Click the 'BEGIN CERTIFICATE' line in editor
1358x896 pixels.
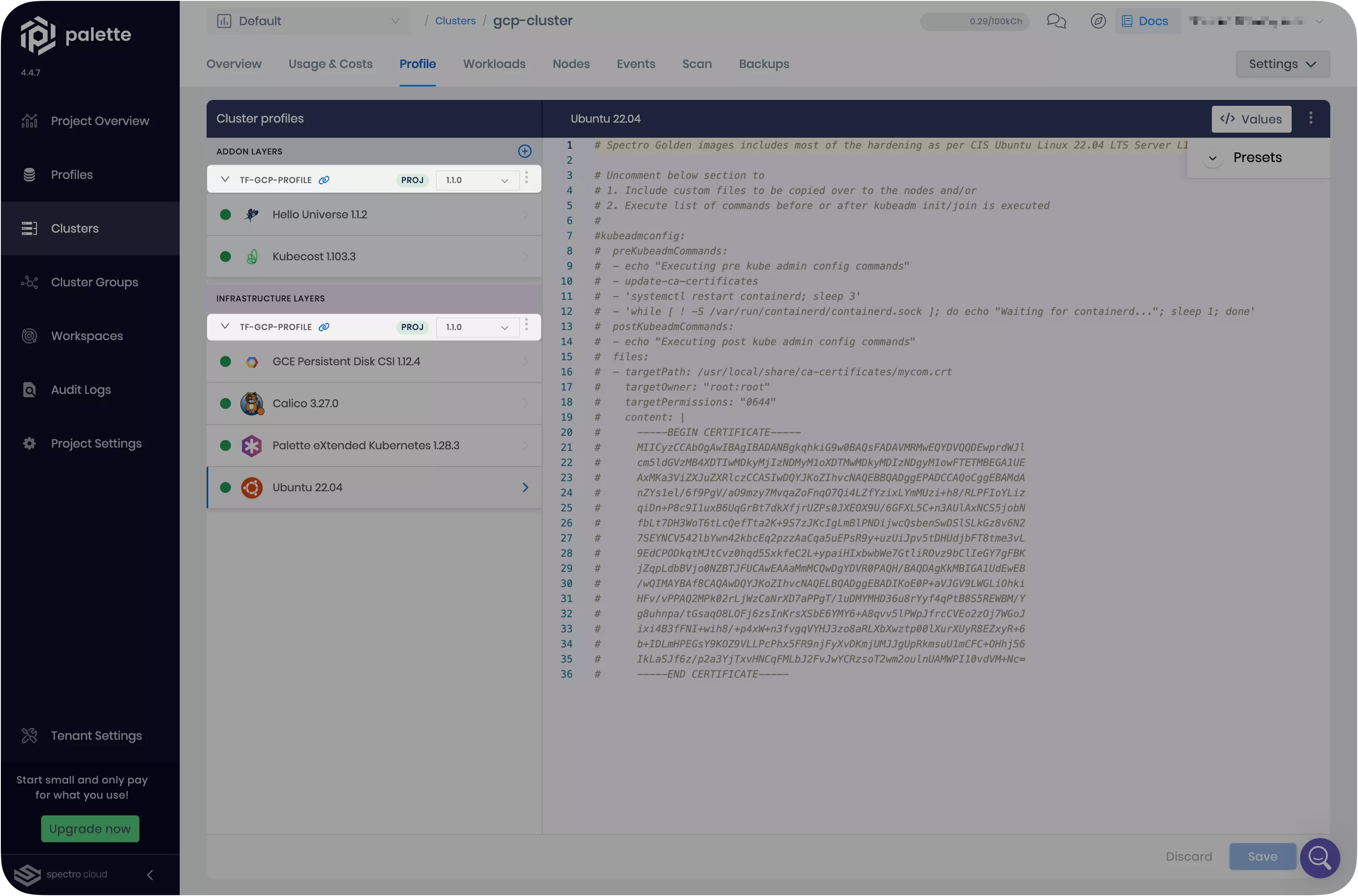[x=719, y=432]
